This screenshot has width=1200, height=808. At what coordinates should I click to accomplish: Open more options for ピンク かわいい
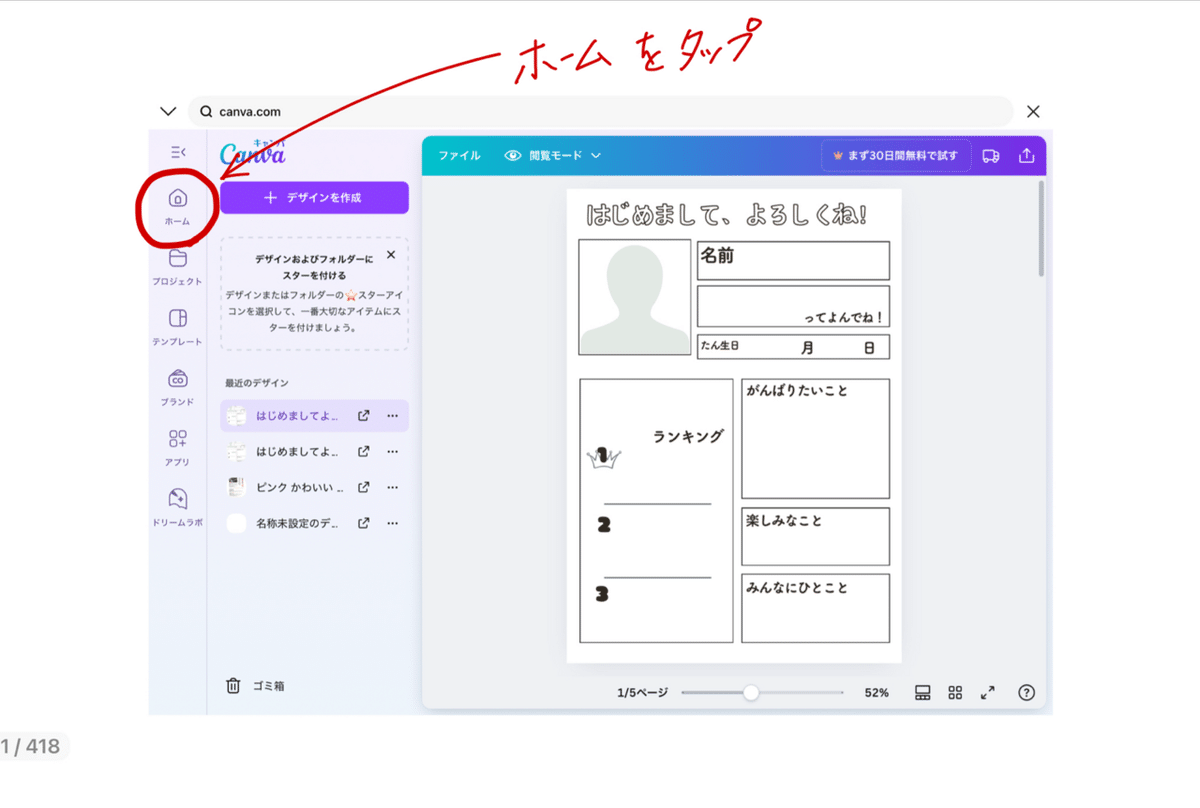pyautogui.click(x=393, y=487)
